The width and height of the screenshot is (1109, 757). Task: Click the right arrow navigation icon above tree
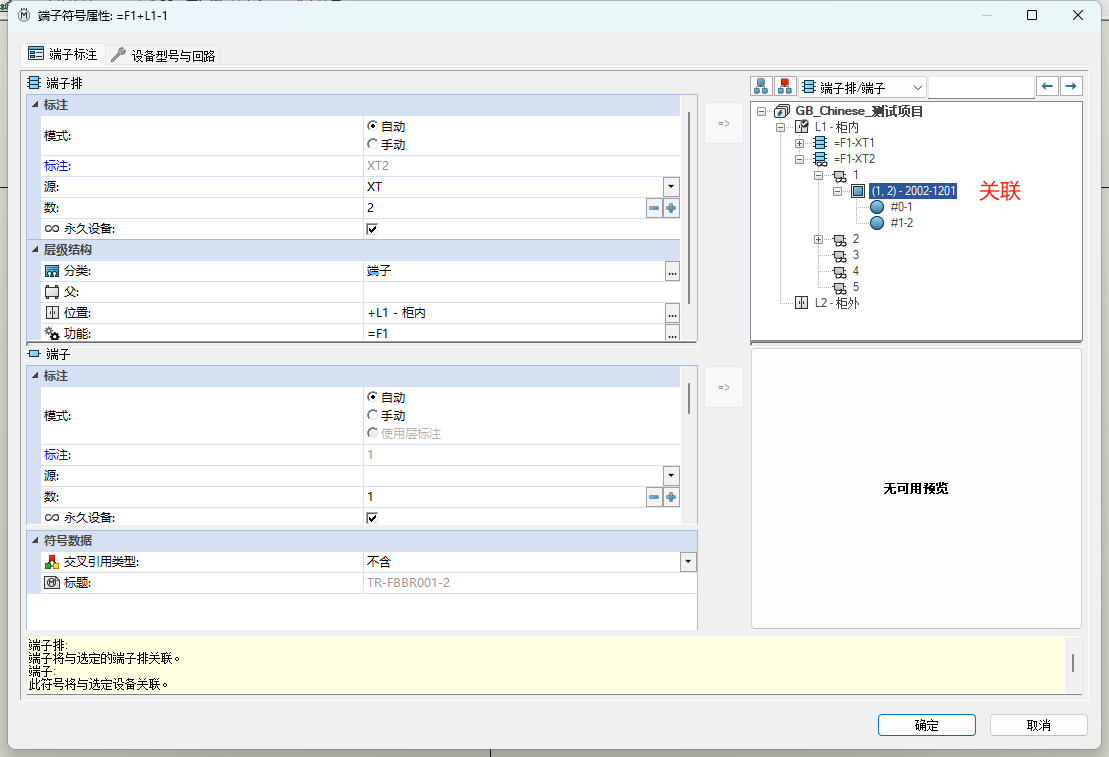tap(1071, 86)
